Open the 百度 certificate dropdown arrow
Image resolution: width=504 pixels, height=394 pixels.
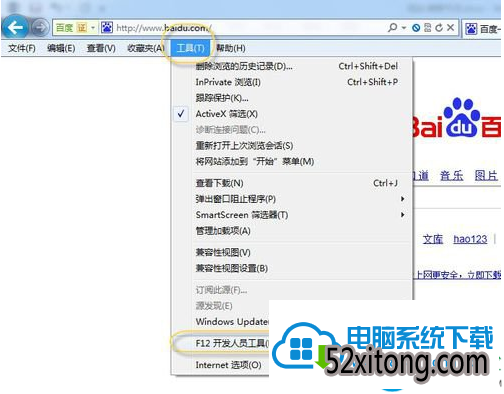93,28
